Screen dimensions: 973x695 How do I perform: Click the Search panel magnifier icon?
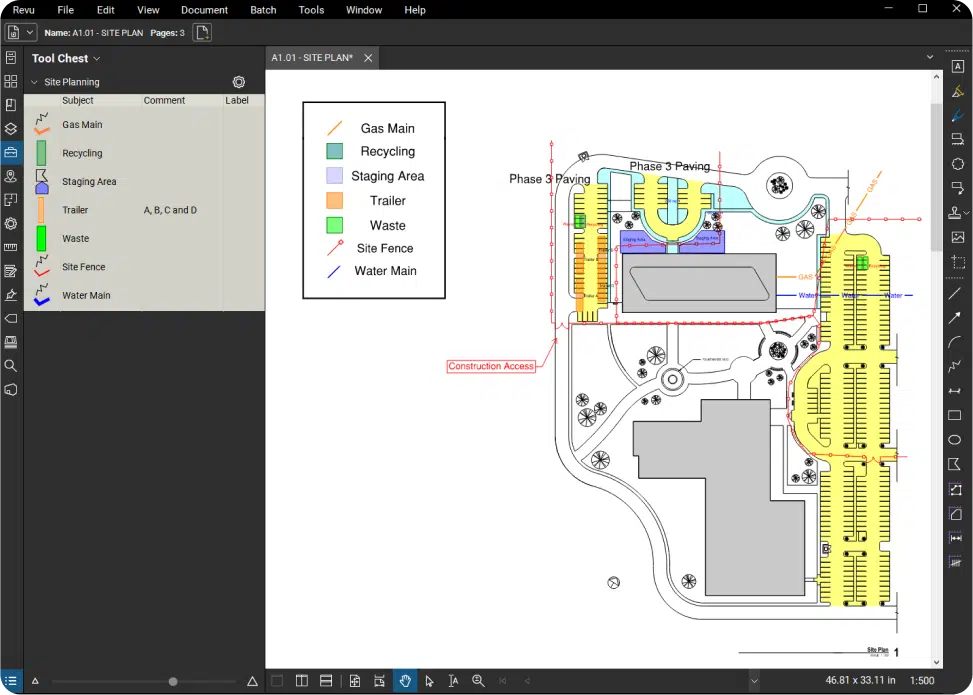click(11, 366)
